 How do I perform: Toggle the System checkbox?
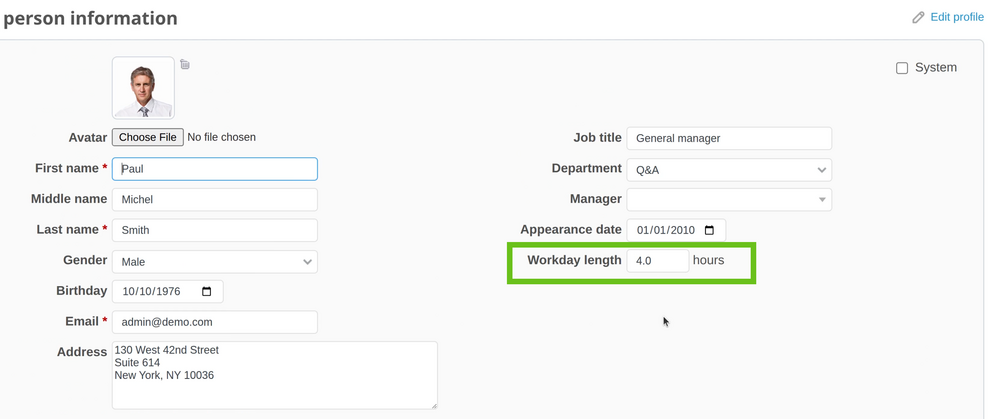coord(902,68)
